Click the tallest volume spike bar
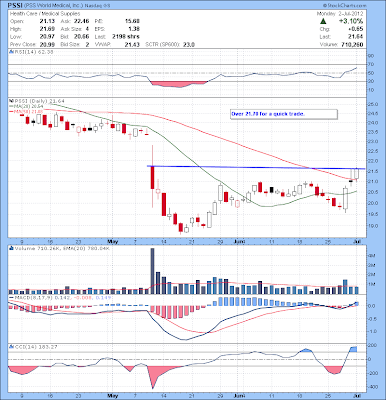 [x=153, y=271]
